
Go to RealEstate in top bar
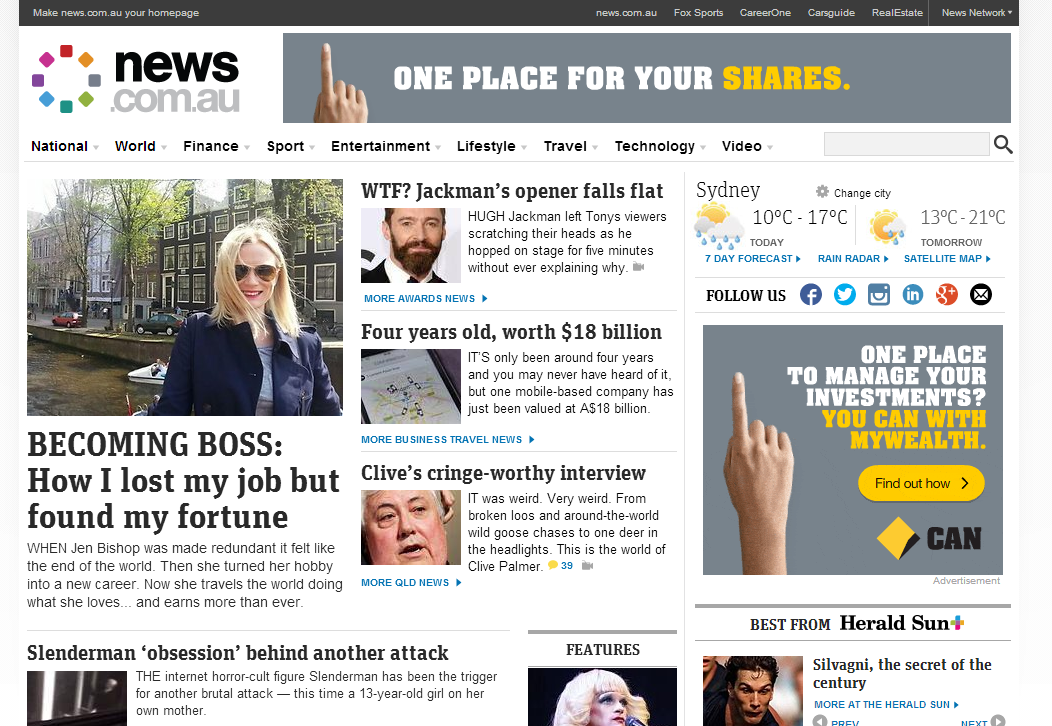pos(897,13)
